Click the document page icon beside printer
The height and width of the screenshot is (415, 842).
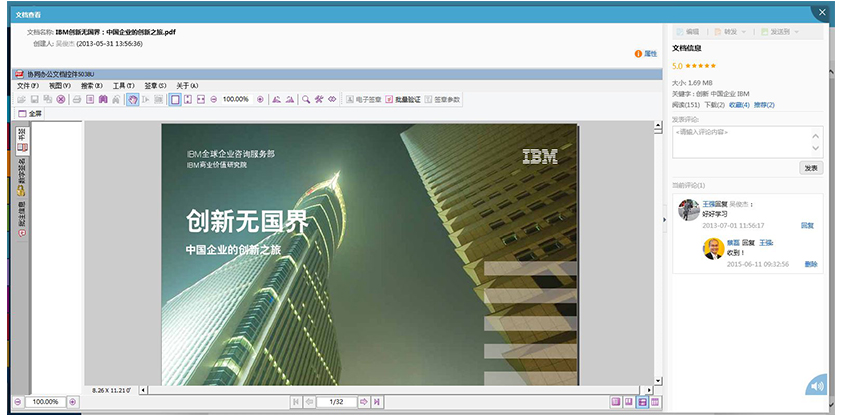[90, 99]
